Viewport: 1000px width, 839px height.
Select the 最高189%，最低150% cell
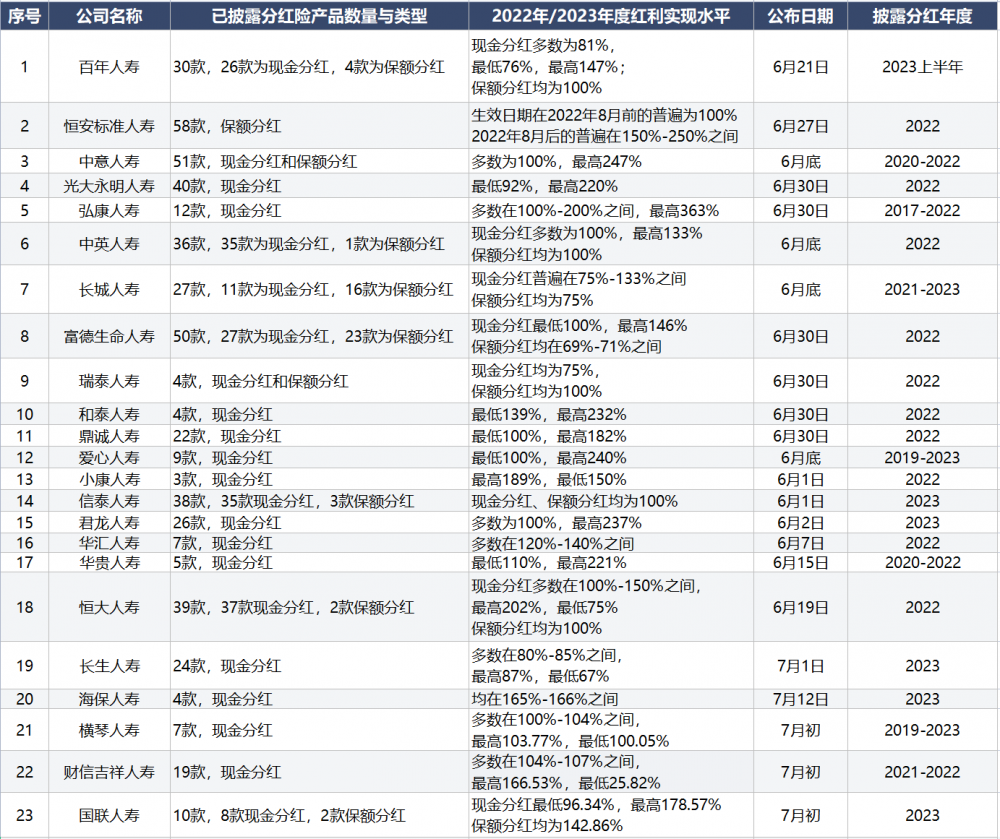610,479
